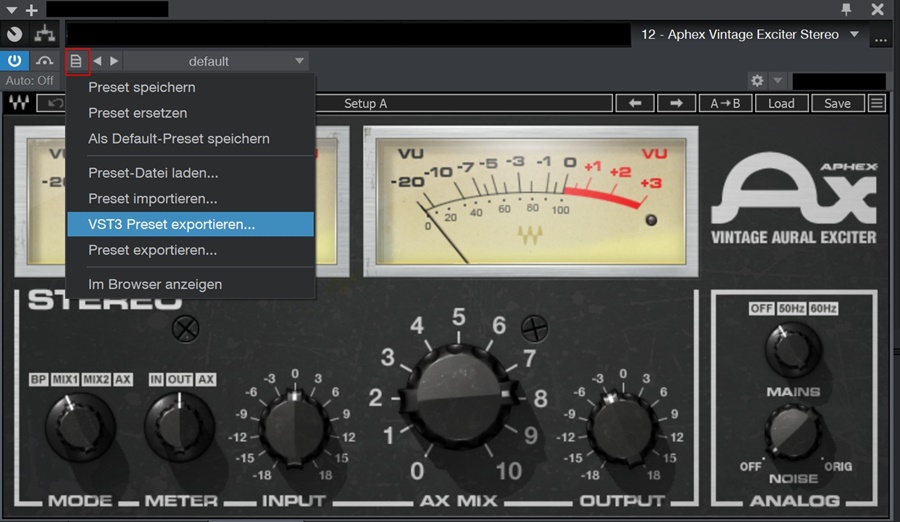Choose Als Default-Preset speichern
Screen dimensions: 900x522
[x=191, y=139]
